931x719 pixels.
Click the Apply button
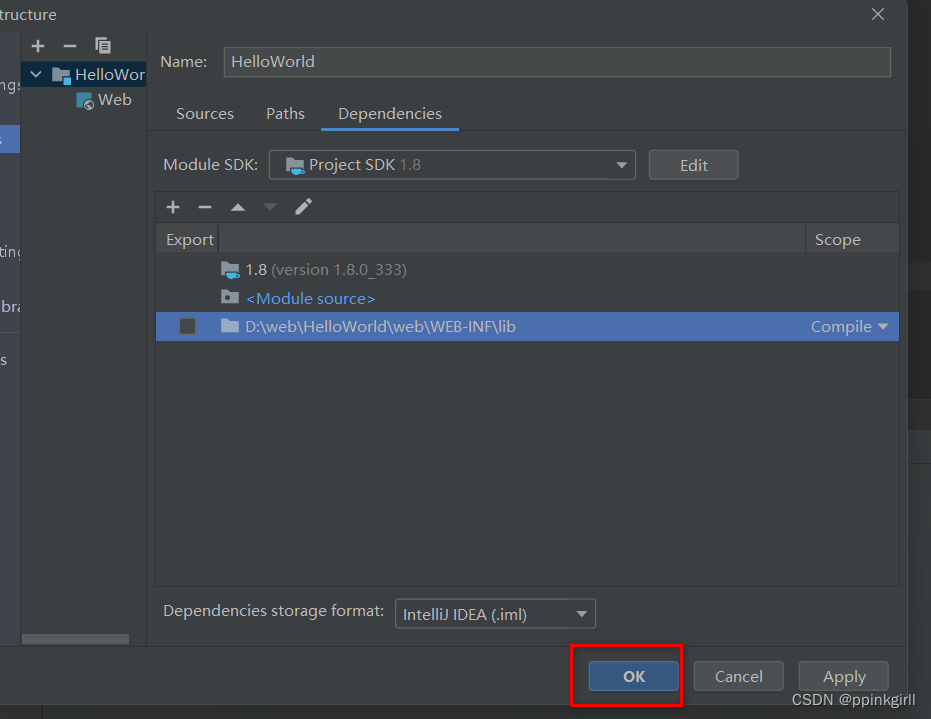(844, 676)
